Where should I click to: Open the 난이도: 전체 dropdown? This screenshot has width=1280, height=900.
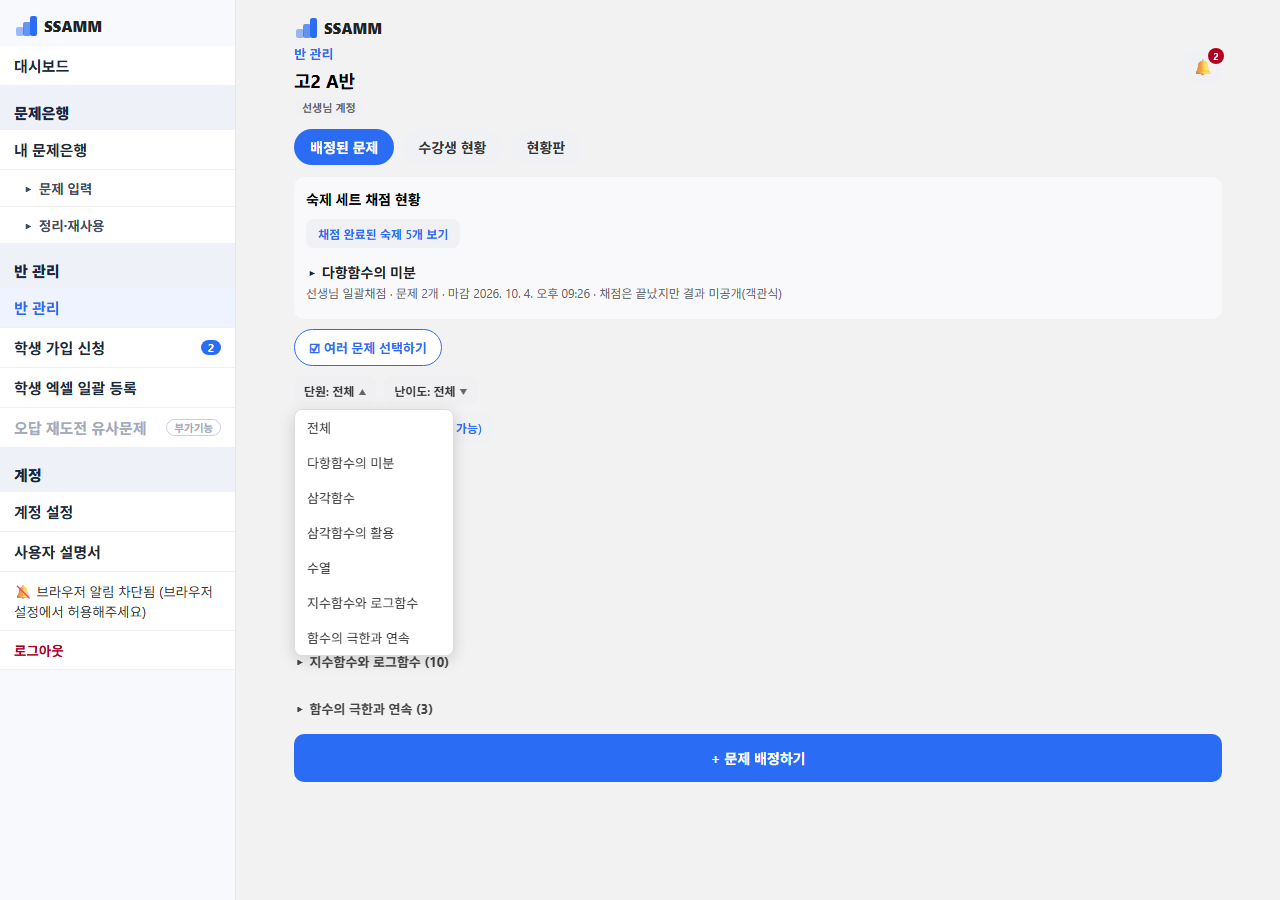(x=431, y=392)
